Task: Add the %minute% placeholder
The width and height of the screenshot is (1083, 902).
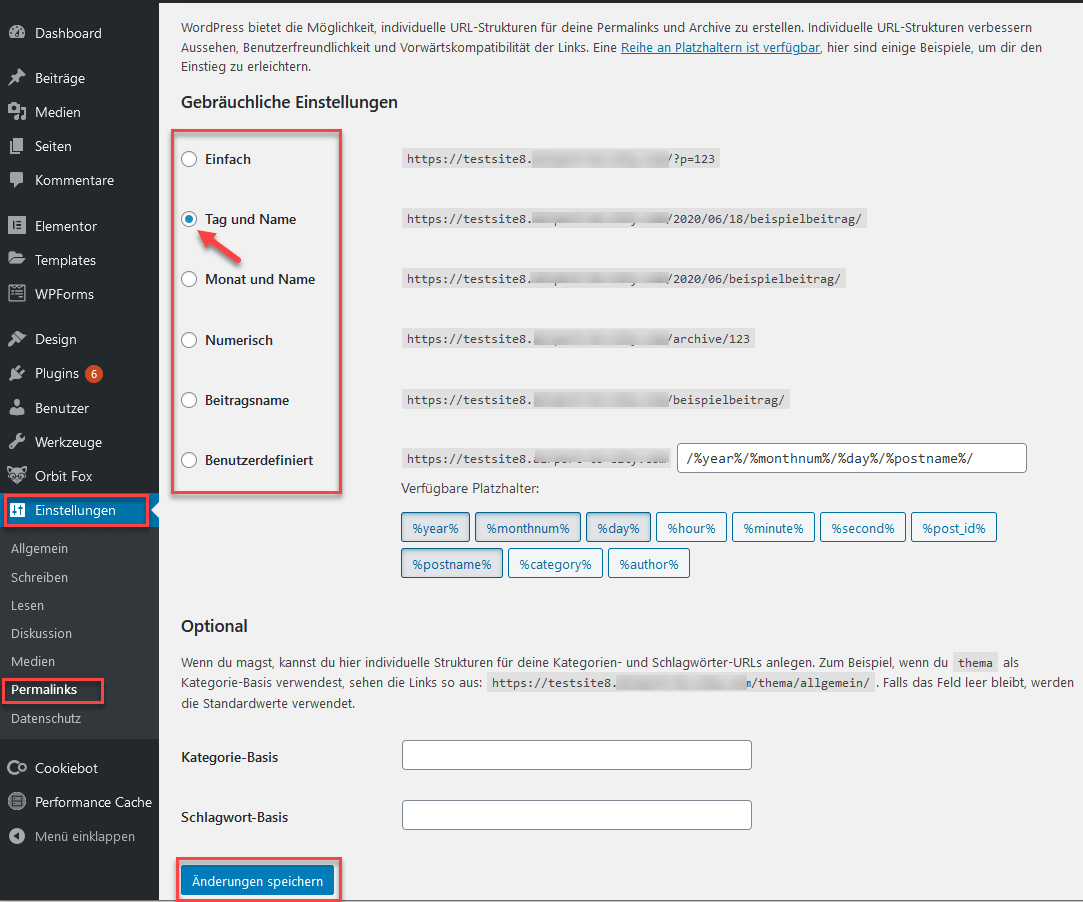Action: [x=773, y=528]
